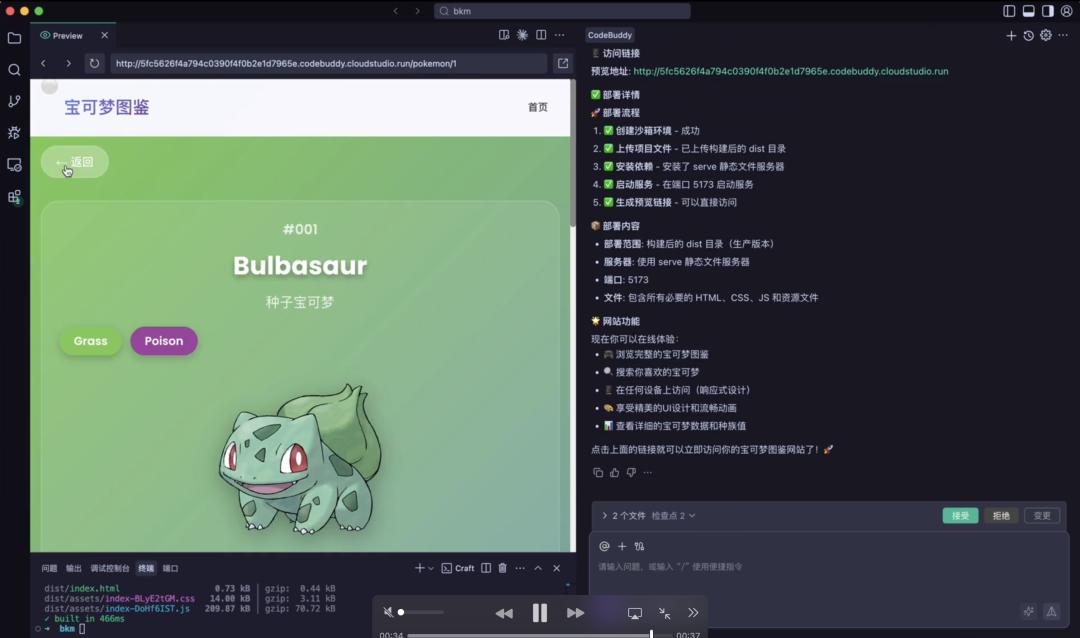Click the @ mention icon in chat input

tap(604, 546)
